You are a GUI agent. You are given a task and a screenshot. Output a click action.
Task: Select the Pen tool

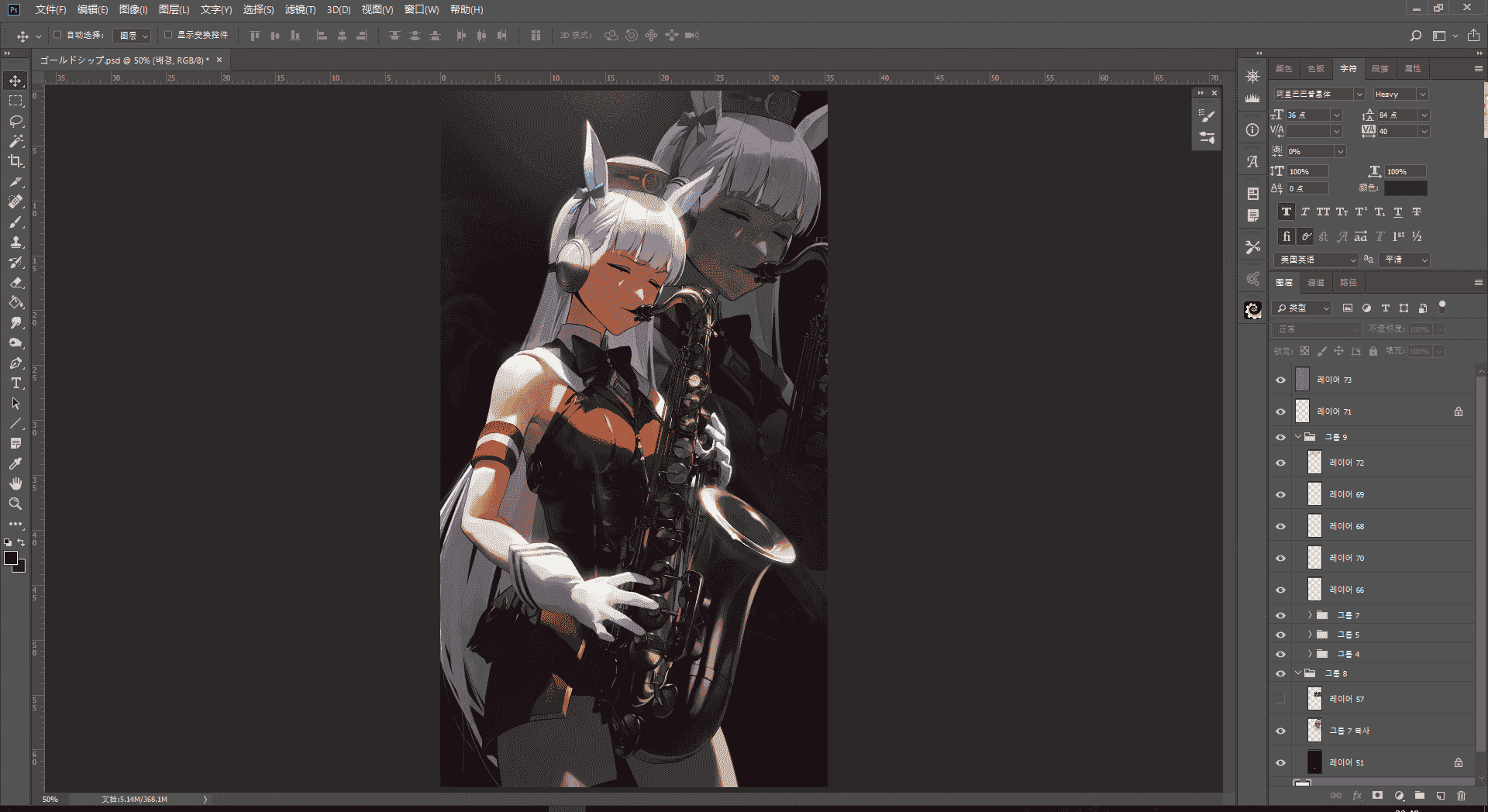15,363
